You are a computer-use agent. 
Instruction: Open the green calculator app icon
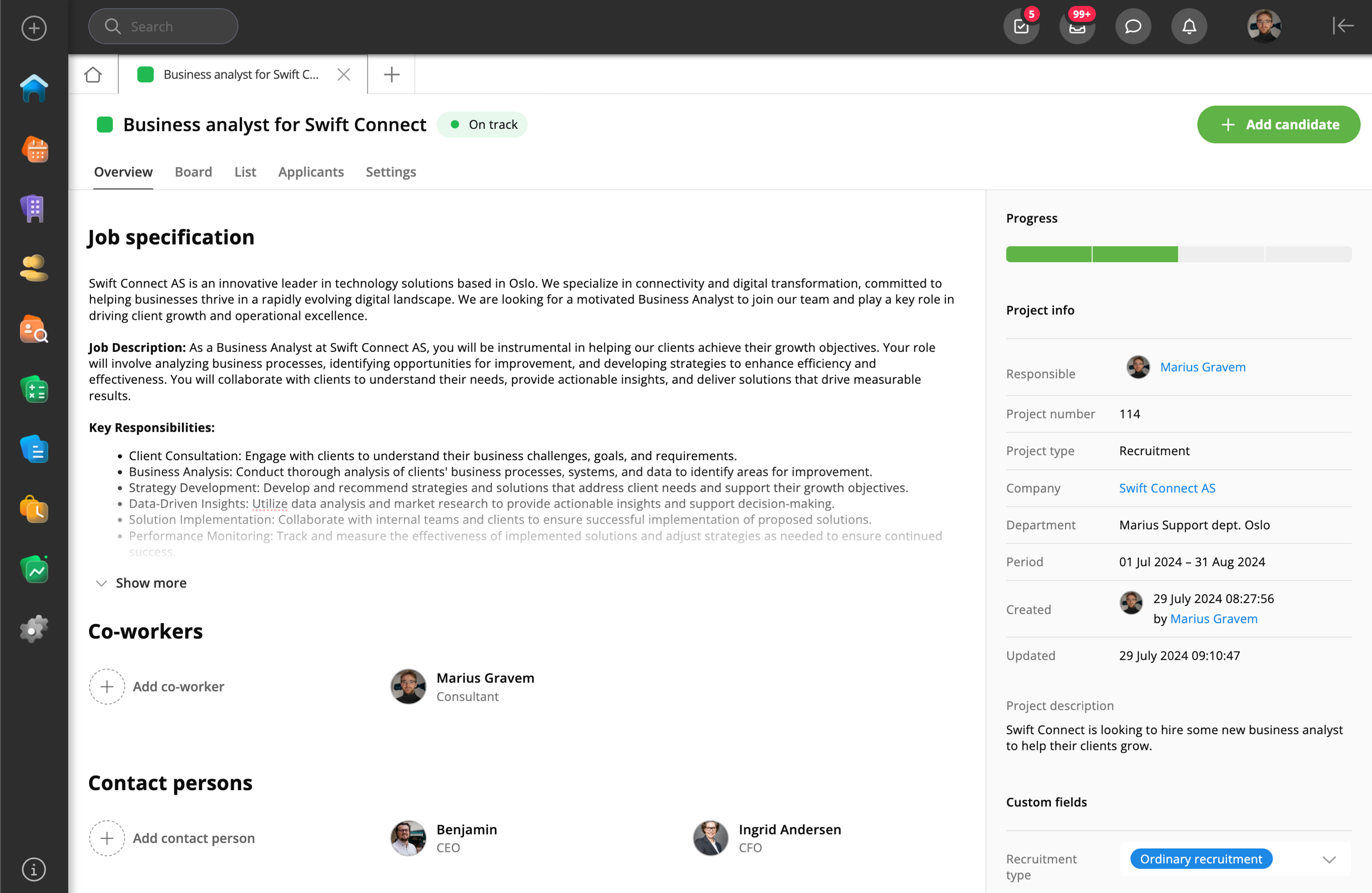34,389
